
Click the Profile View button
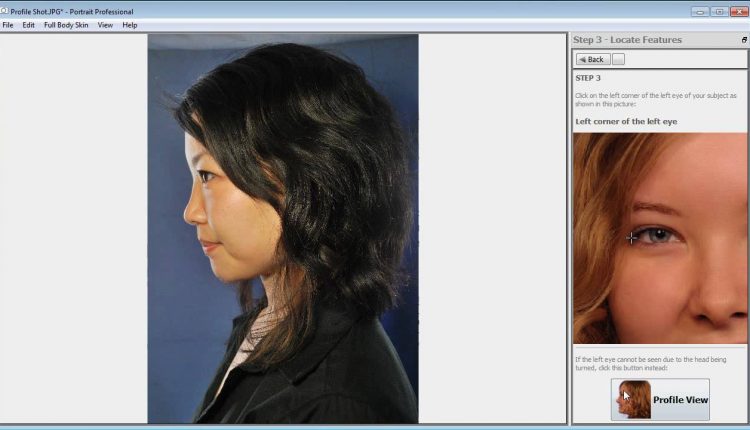[660, 399]
